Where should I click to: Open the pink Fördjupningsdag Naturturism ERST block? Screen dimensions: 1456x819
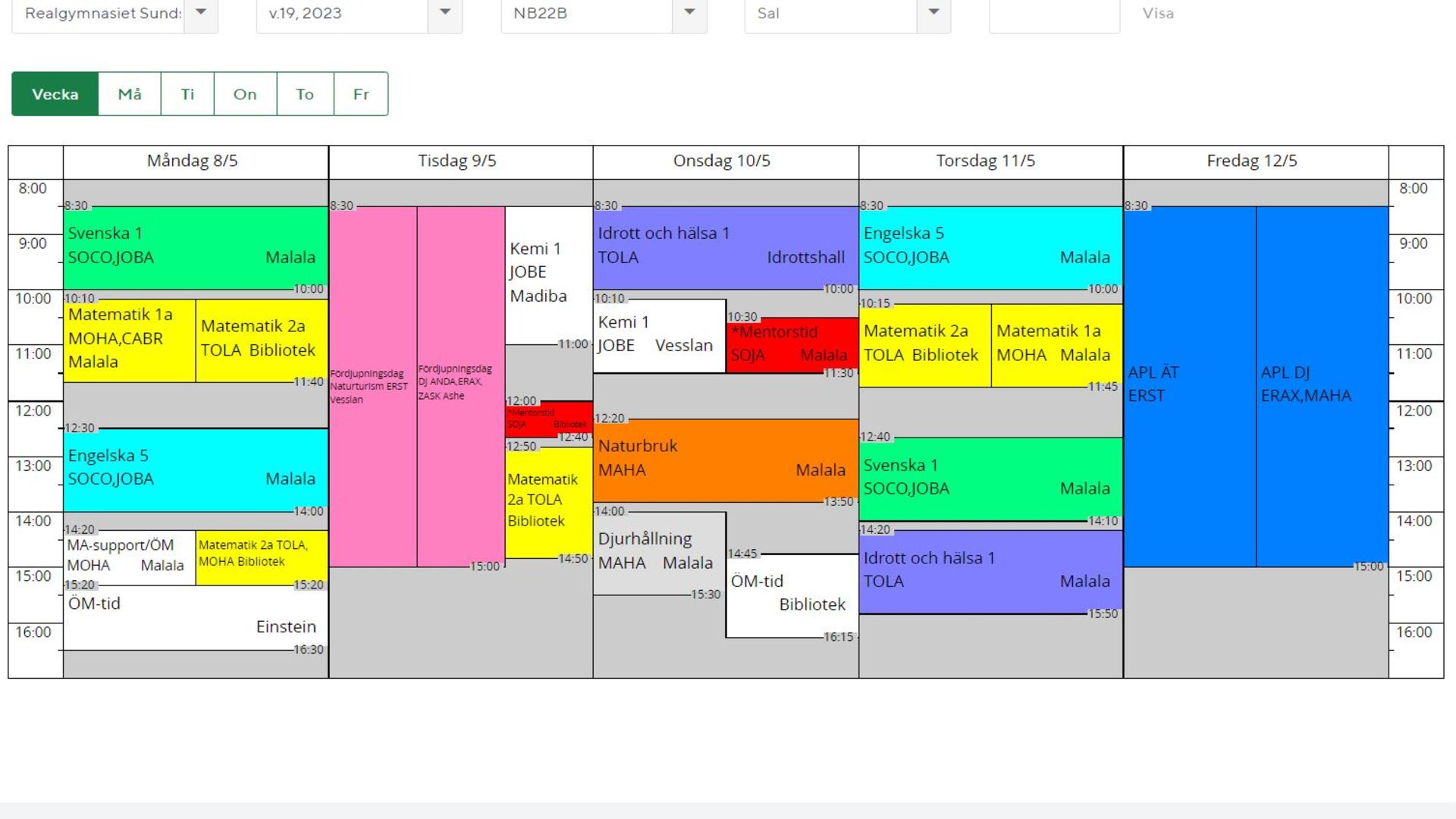372,386
